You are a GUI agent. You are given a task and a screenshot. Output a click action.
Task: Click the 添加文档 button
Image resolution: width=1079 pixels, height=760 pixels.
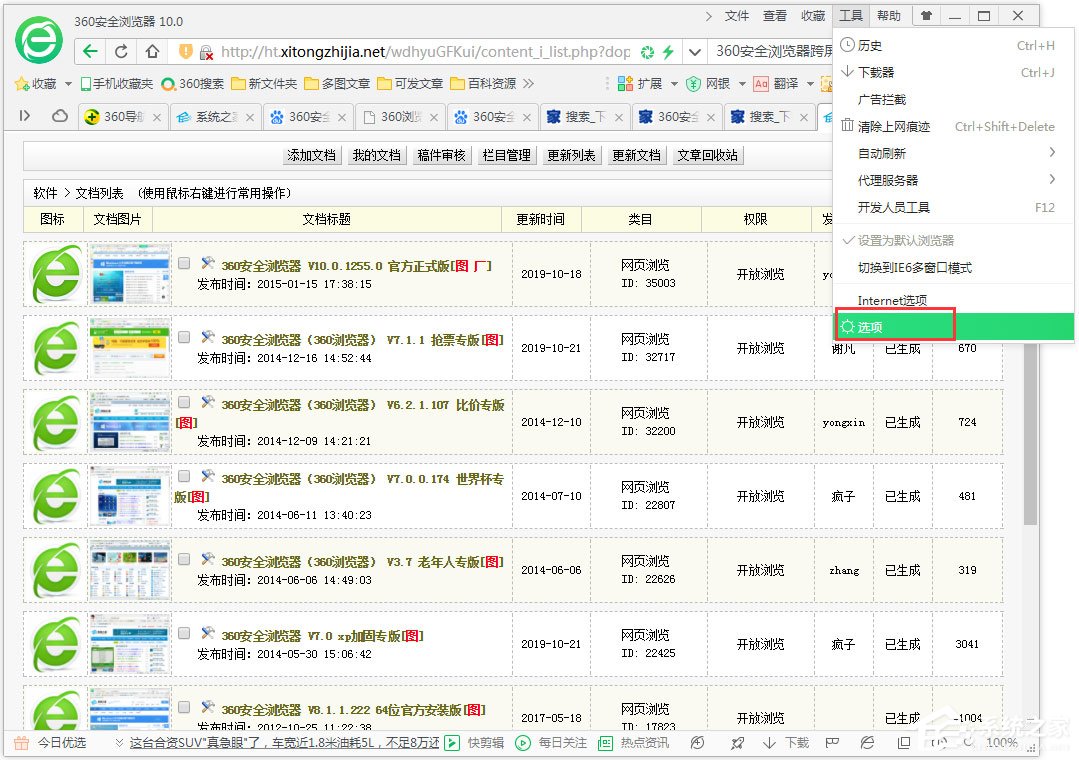pyautogui.click(x=311, y=156)
